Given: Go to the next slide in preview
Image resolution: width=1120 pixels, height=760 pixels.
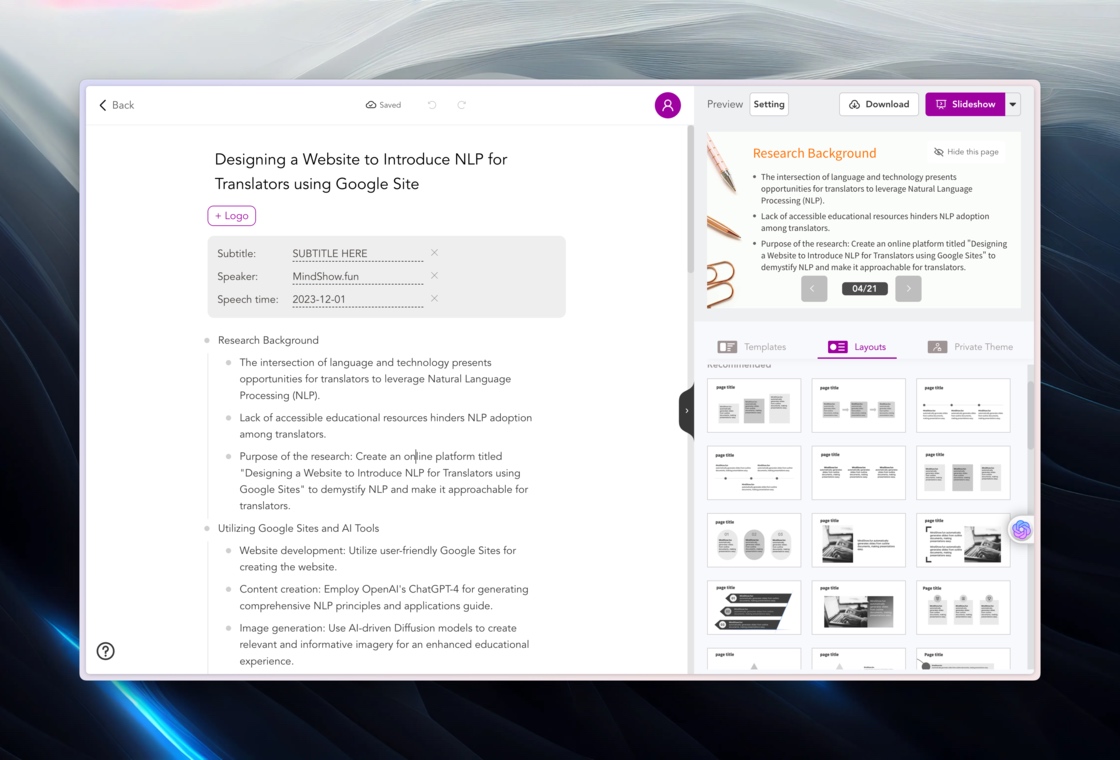Looking at the screenshot, I should click(x=908, y=289).
